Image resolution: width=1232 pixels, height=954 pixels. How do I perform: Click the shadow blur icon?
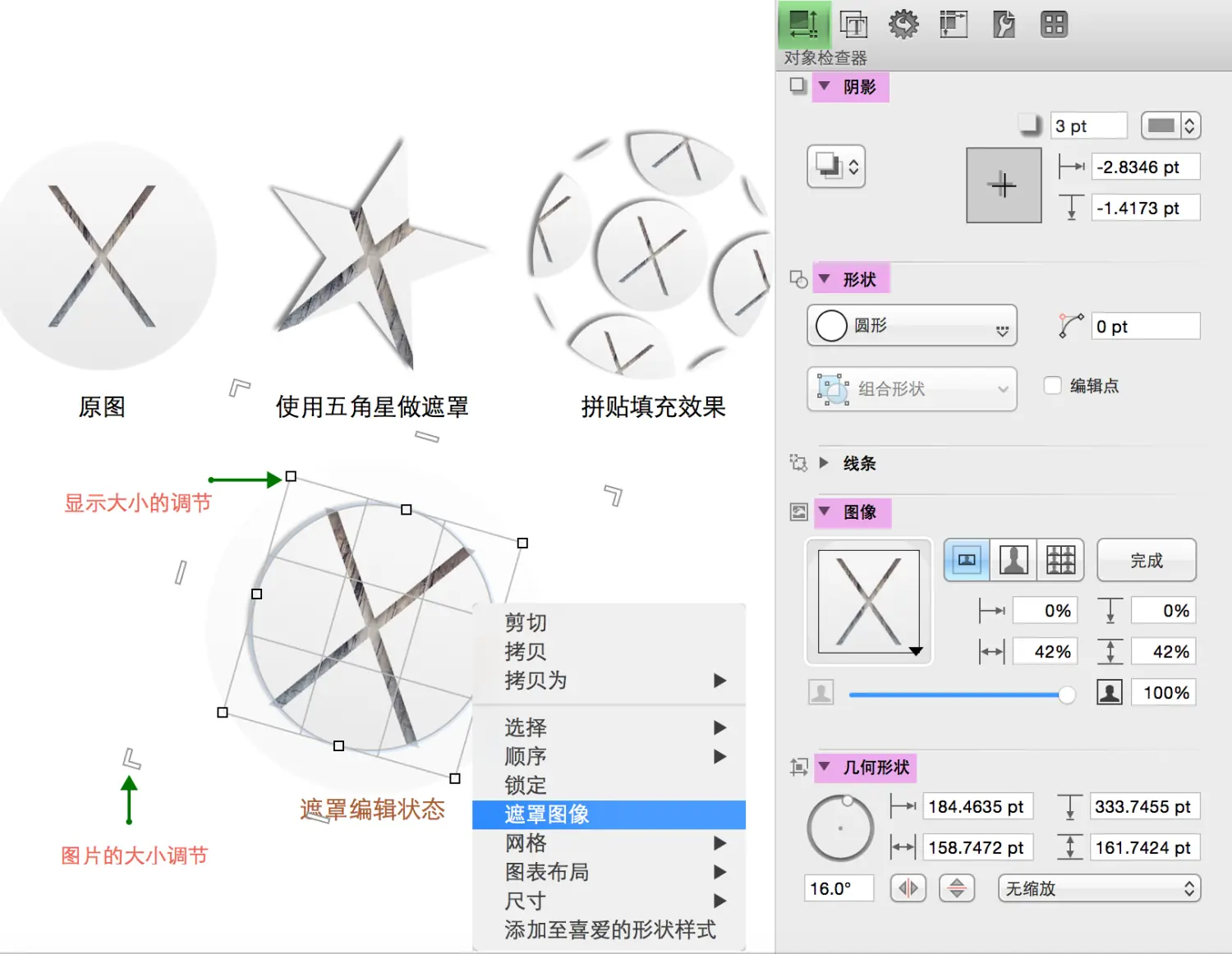coord(1029,125)
